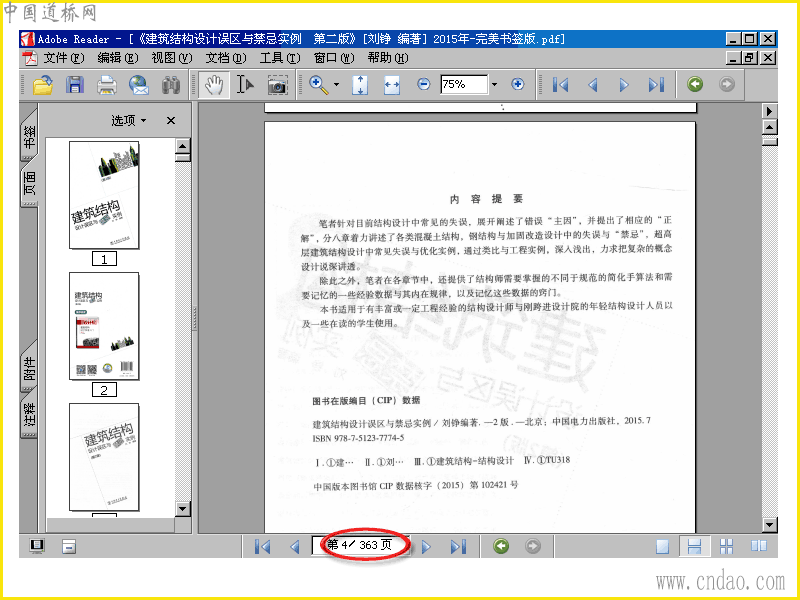Select page 1 thumbnail
The width and height of the screenshot is (800, 600).
pyautogui.click(x=104, y=195)
